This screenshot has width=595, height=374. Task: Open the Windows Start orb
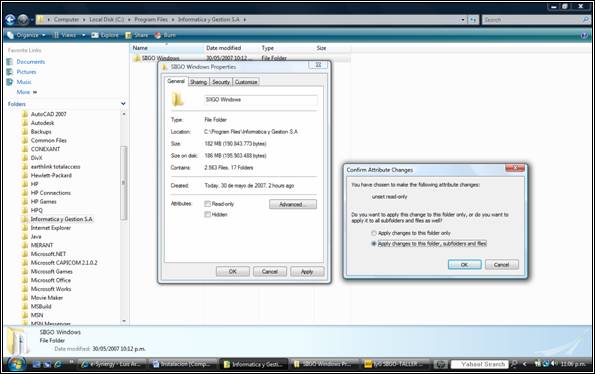point(16,364)
